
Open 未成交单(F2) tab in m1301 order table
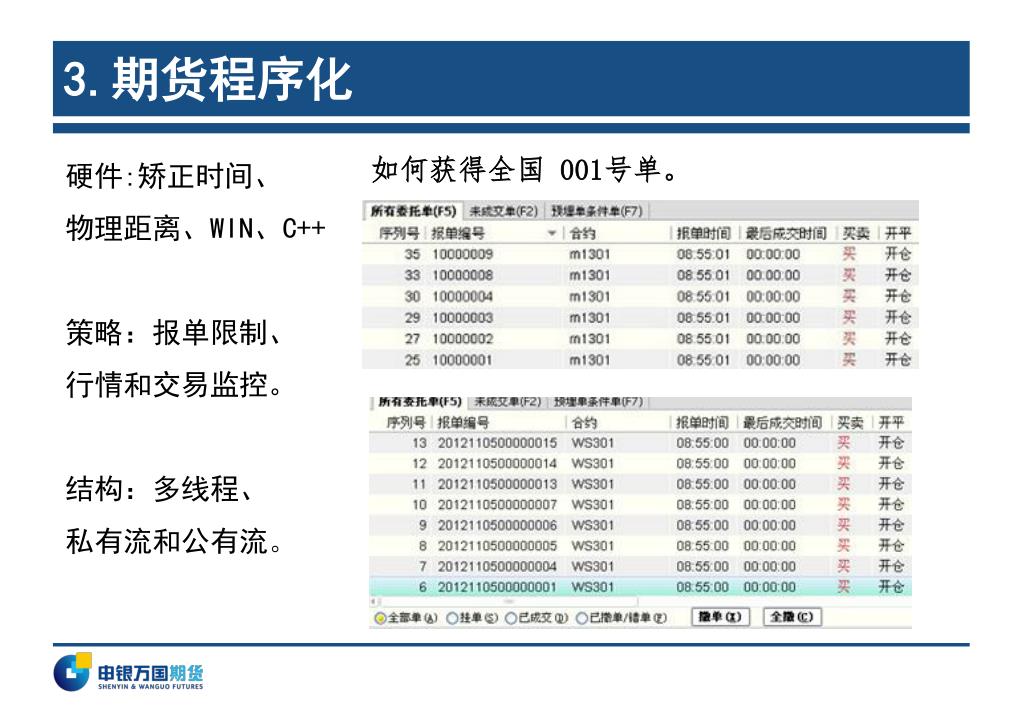pos(503,211)
